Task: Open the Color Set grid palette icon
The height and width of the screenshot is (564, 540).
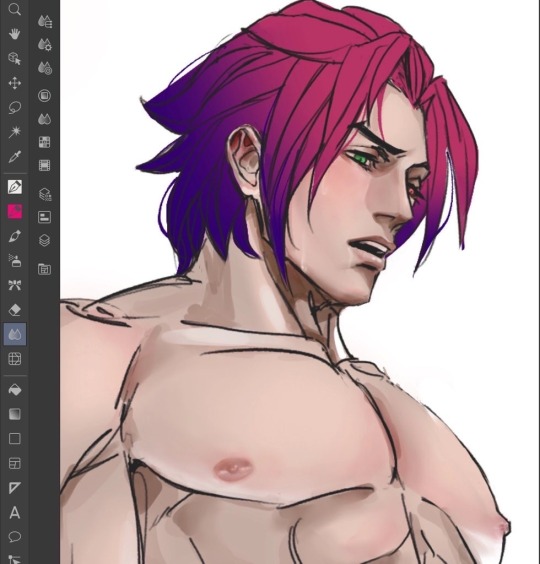Action: coord(44,142)
